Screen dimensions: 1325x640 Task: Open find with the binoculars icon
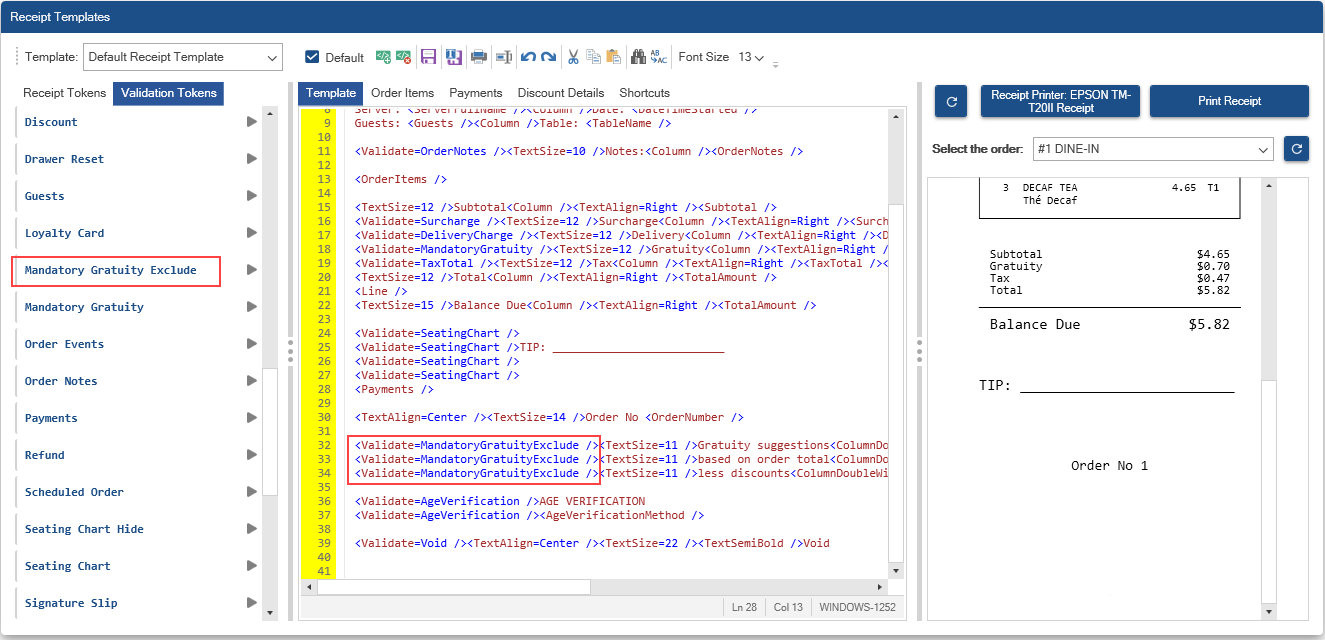[x=638, y=57]
